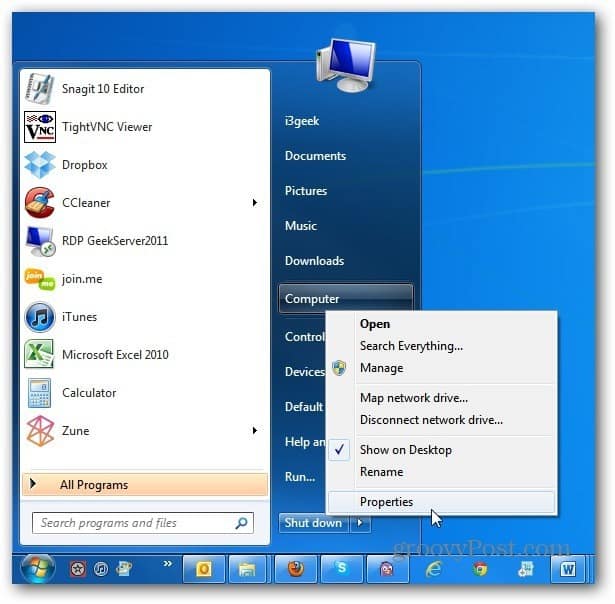Image resolution: width=615 pixels, height=604 pixels.
Task: Open Documents from Start menu
Action: pyautogui.click(x=315, y=156)
